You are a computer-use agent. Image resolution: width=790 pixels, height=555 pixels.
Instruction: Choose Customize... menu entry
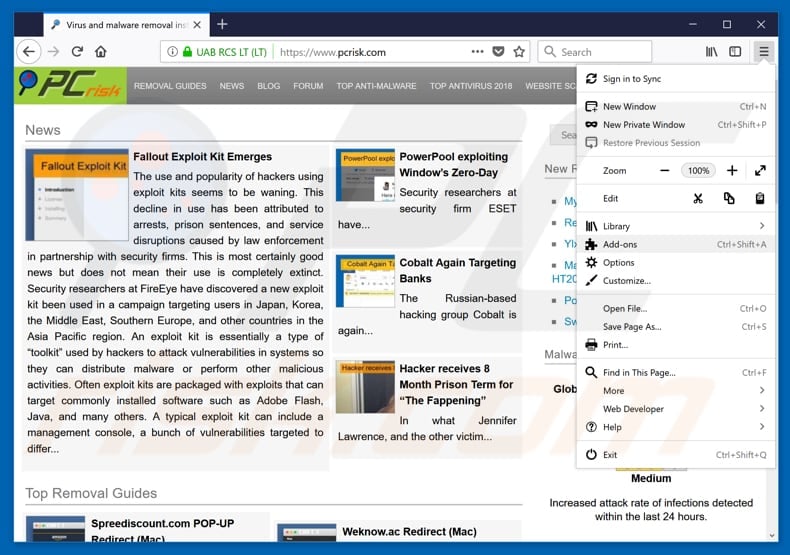(676, 281)
